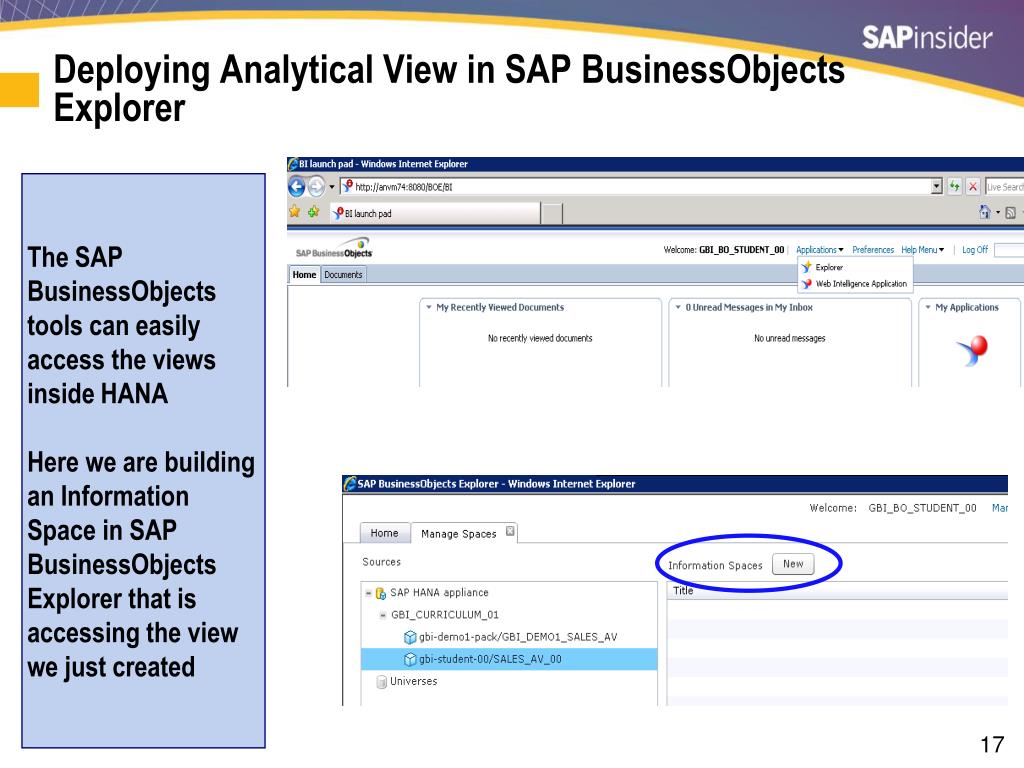Screen dimensions: 1024x768
Task: Click the cube icon beside SALES_AV_00
Action: coord(410,660)
